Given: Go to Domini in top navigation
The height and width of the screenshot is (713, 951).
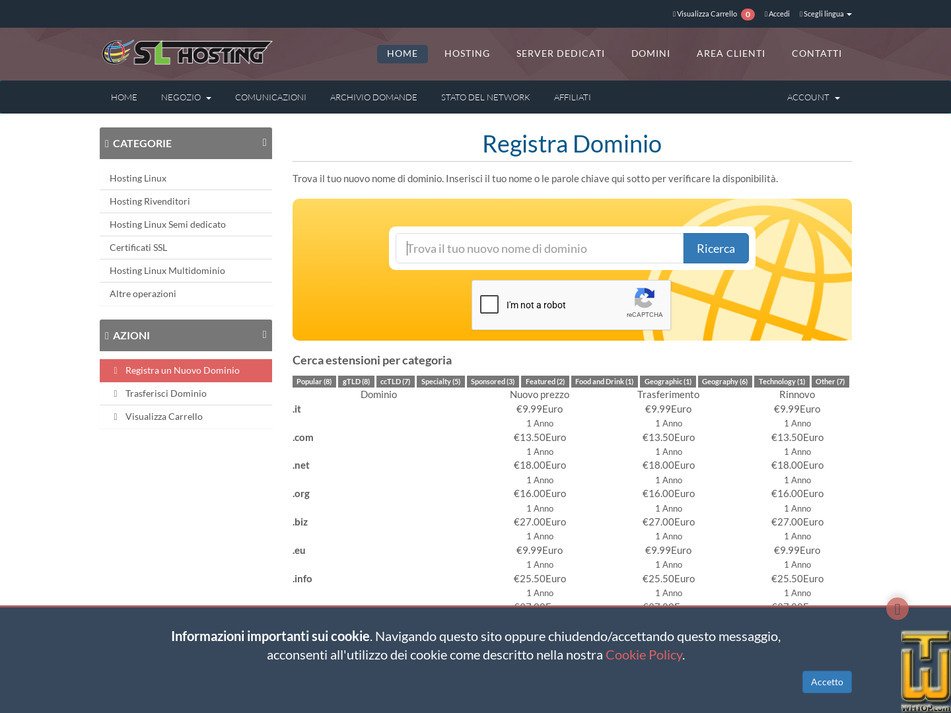Looking at the screenshot, I should point(650,53).
